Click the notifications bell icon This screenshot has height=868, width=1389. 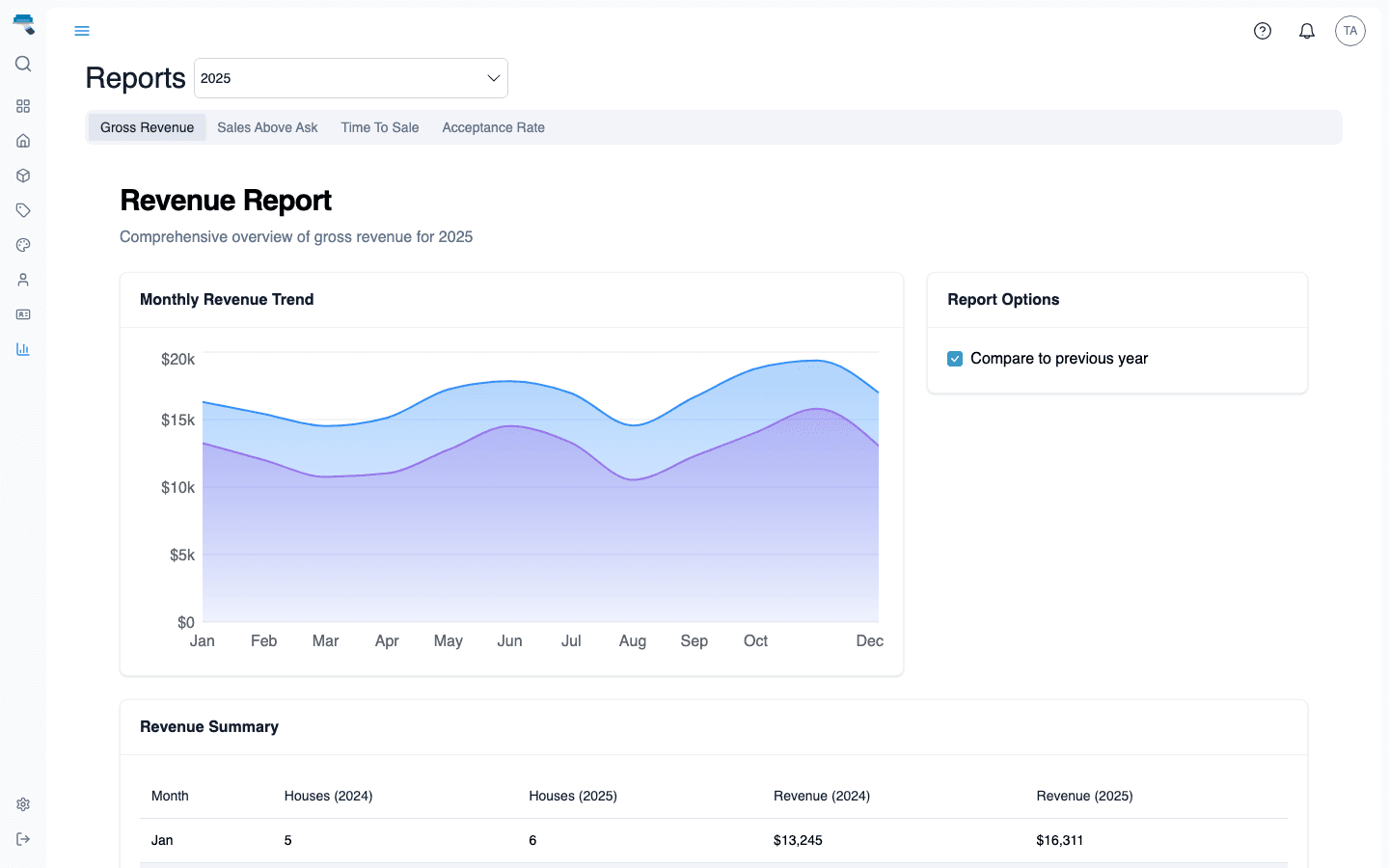coord(1306,30)
